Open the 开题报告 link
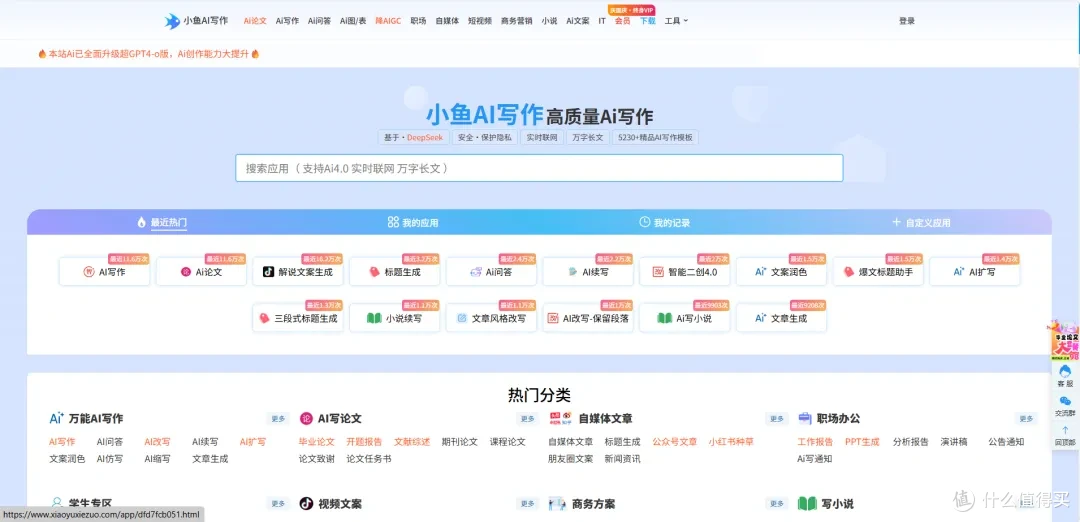This screenshot has width=1080, height=522. click(364, 441)
